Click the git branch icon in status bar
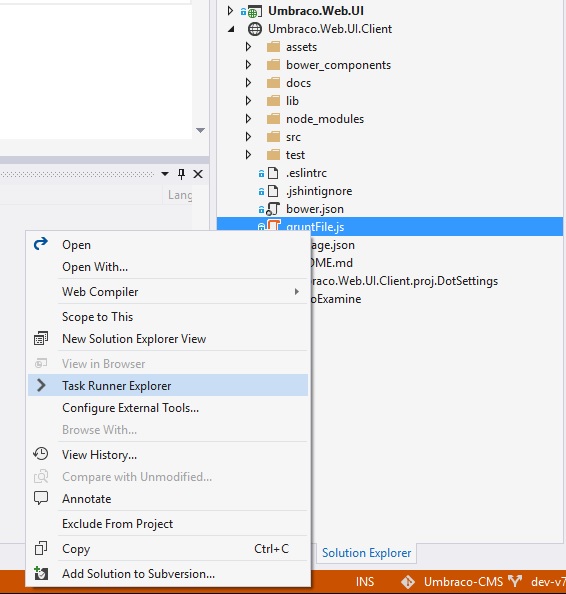This screenshot has width=566, height=594. point(515,581)
